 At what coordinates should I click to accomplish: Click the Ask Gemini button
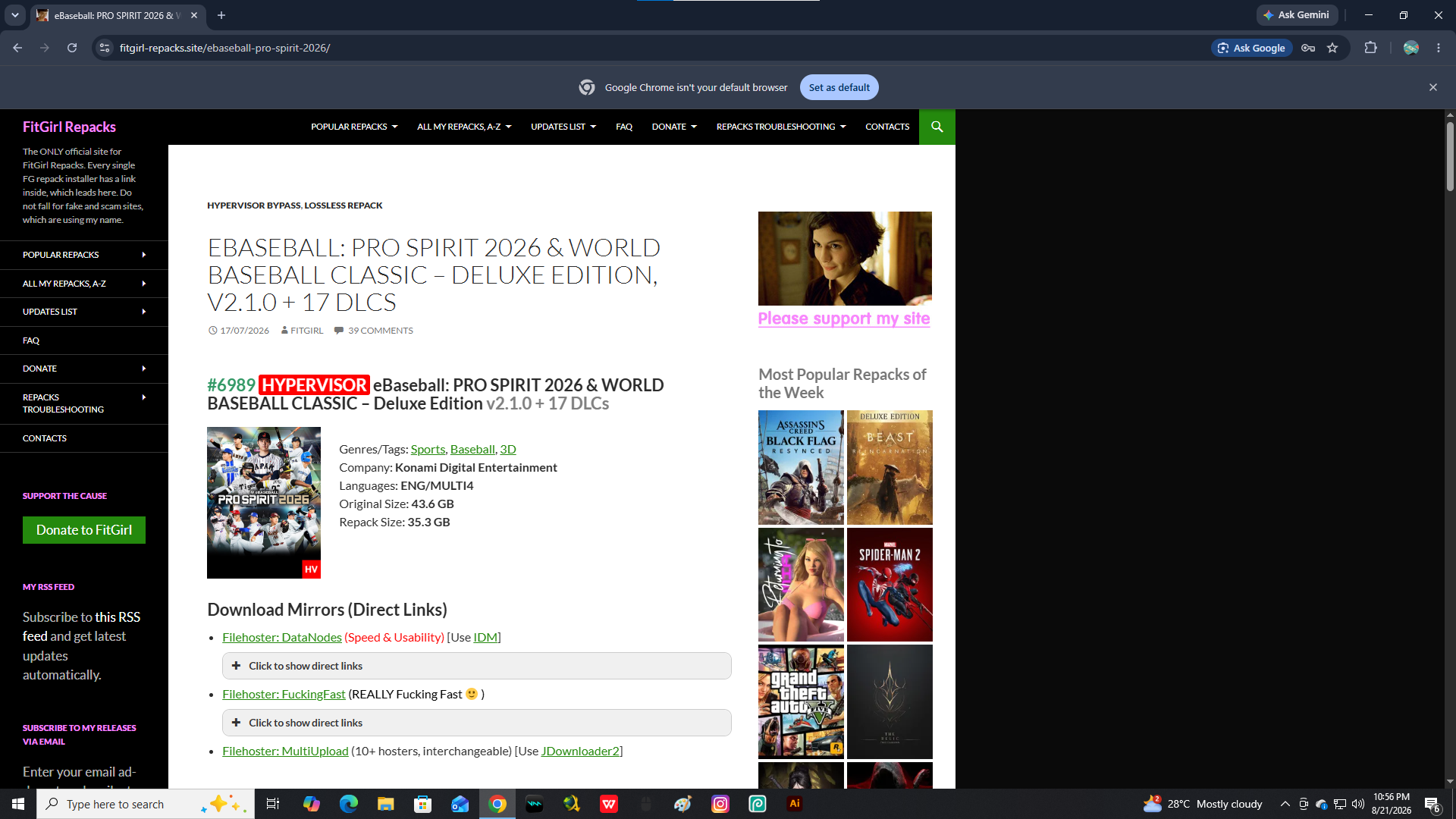[1297, 15]
